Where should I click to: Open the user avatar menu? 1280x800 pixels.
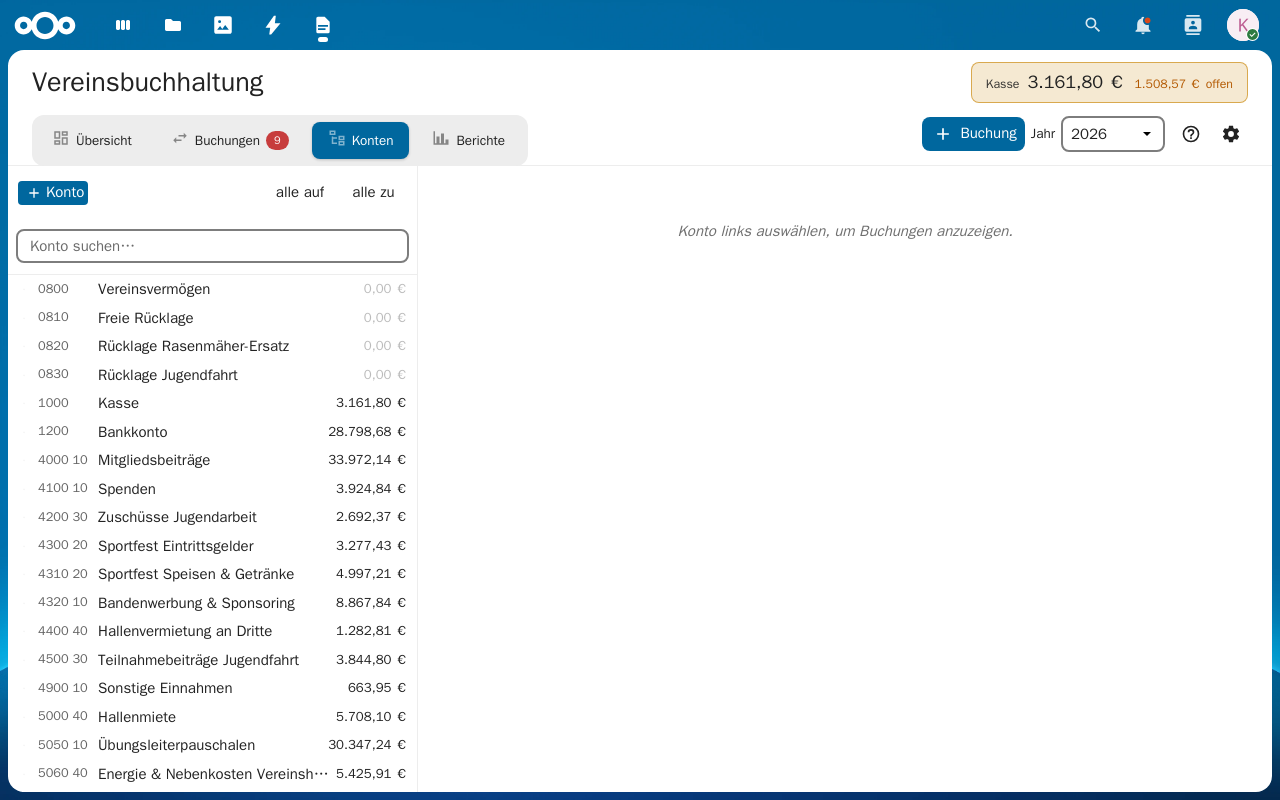coord(1243,25)
